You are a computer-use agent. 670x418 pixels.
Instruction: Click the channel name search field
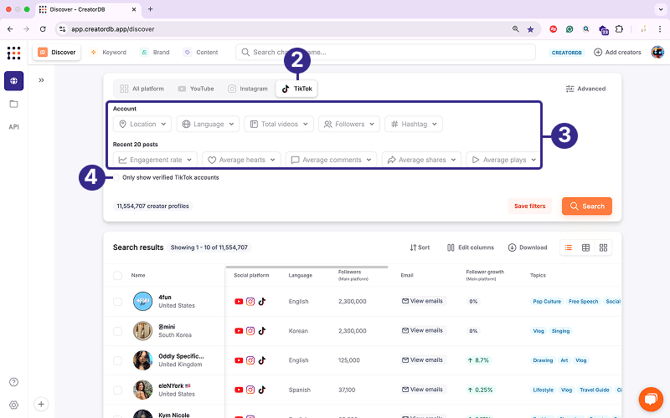[385, 52]
